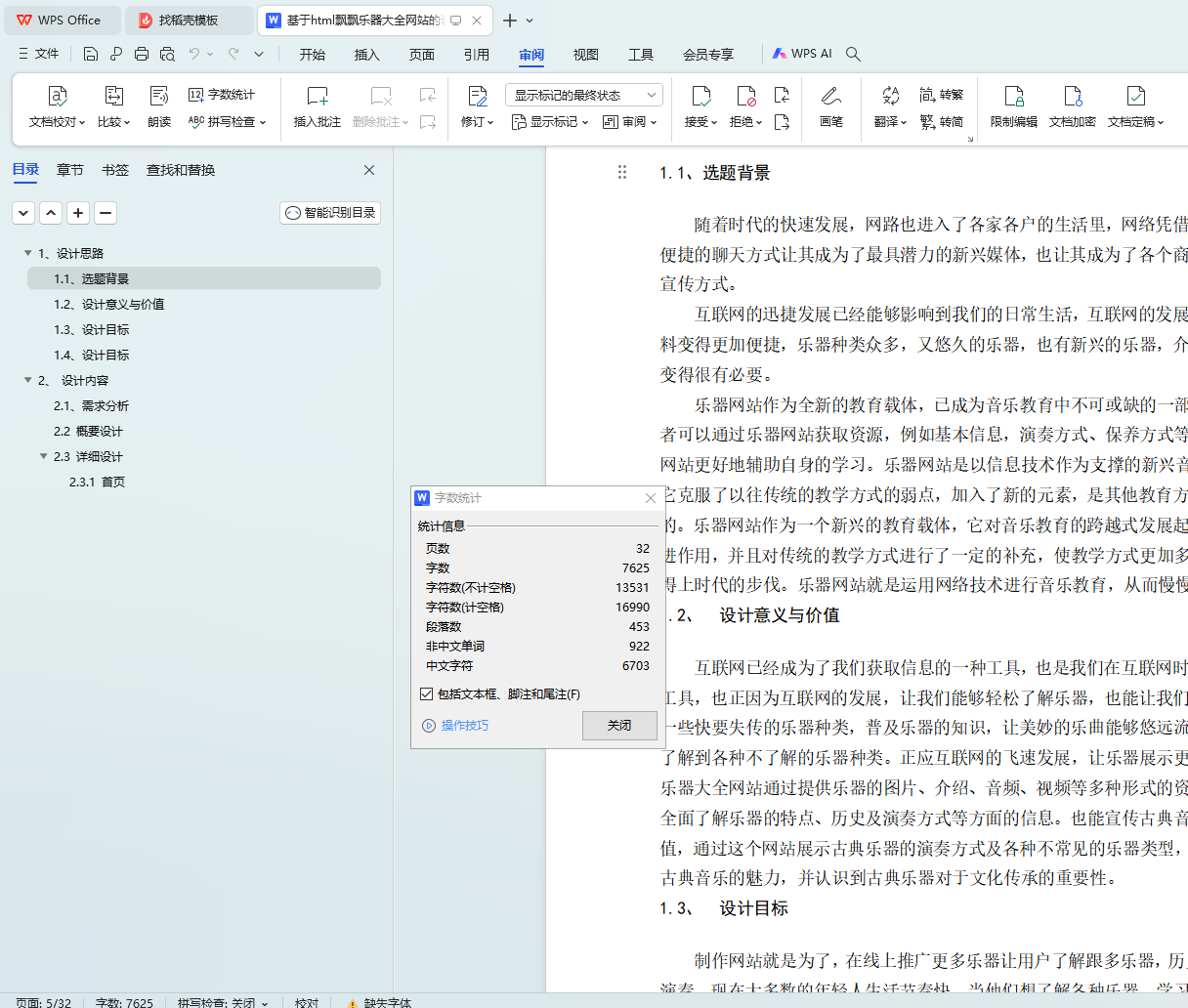1188x1008 pixels.
Task: Select the 画笔 pen tool
Action: [x=831, y=96]
